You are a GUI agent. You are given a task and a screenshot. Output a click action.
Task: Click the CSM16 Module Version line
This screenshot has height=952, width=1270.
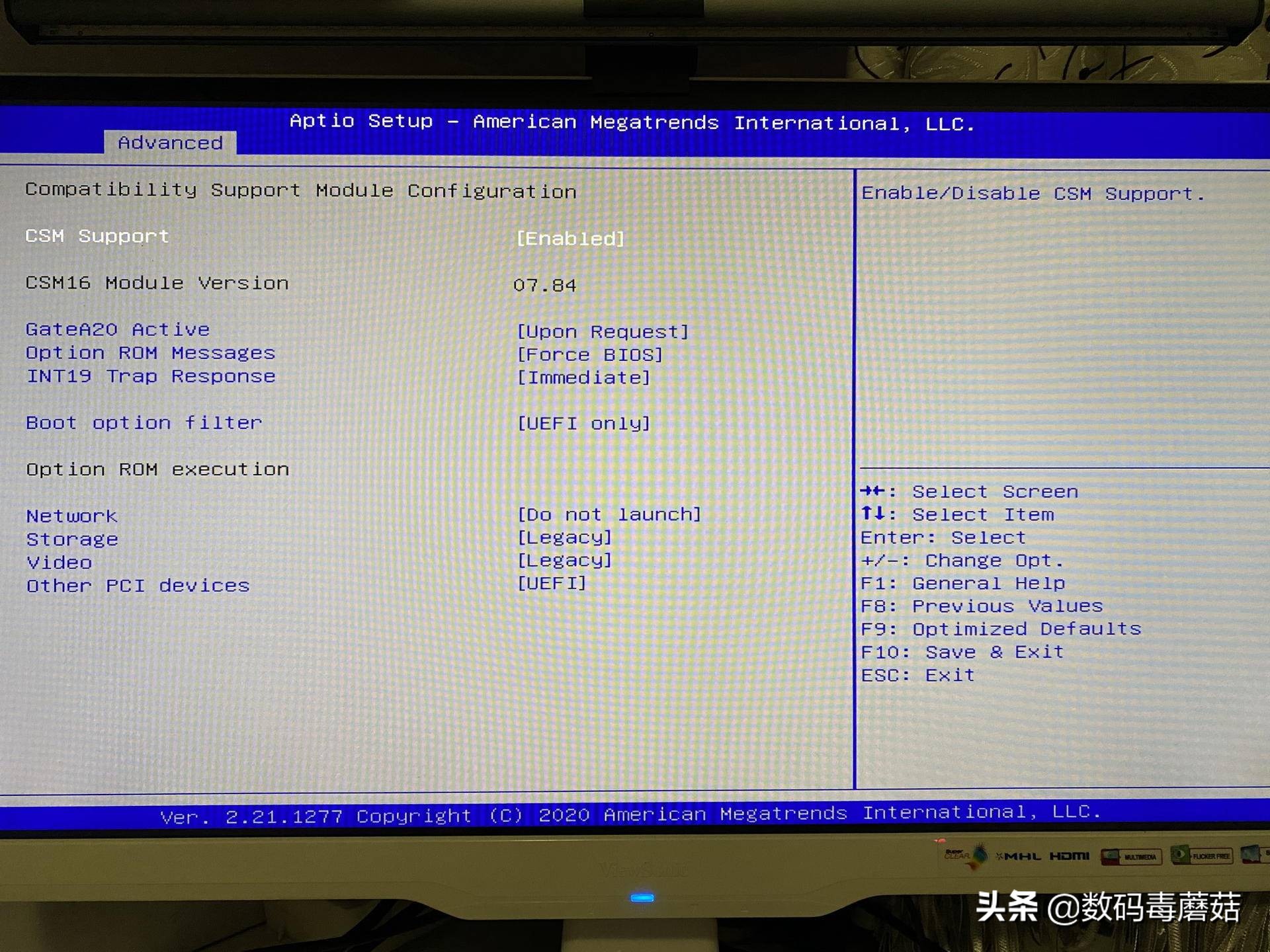[157, 283]
